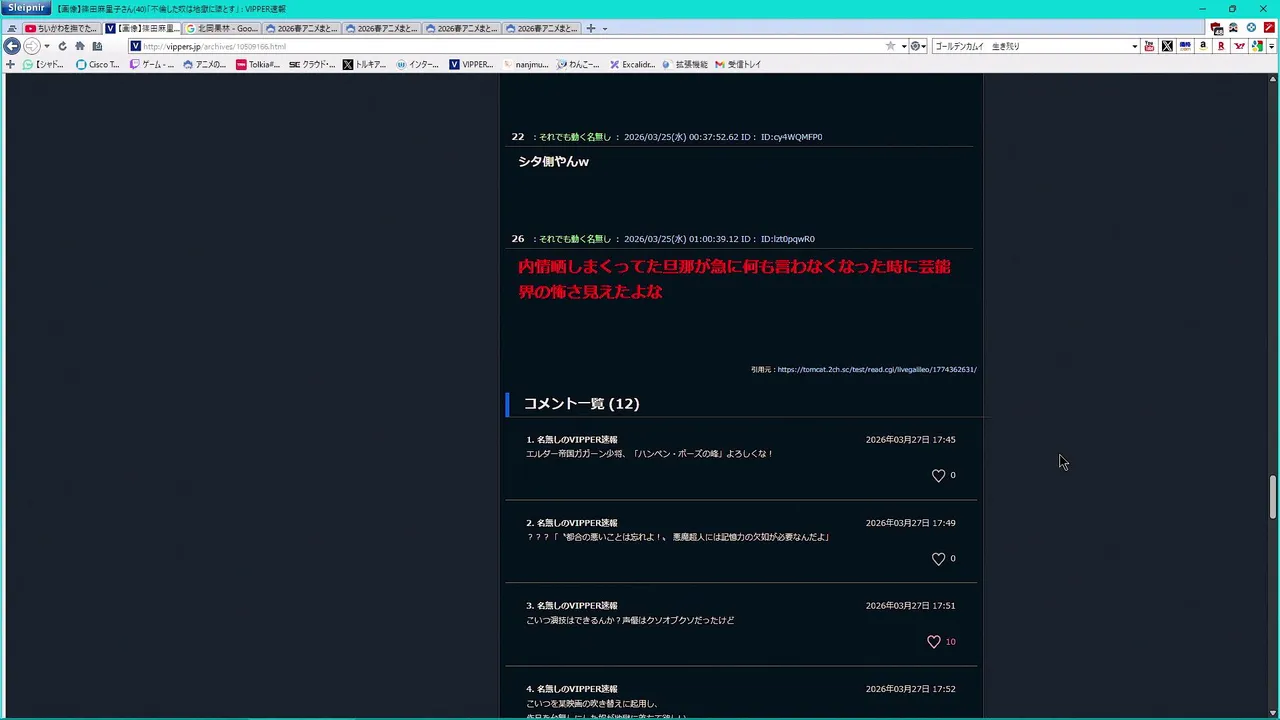
Task: Open a new tab with the plus button
Action: coord(590,28)
